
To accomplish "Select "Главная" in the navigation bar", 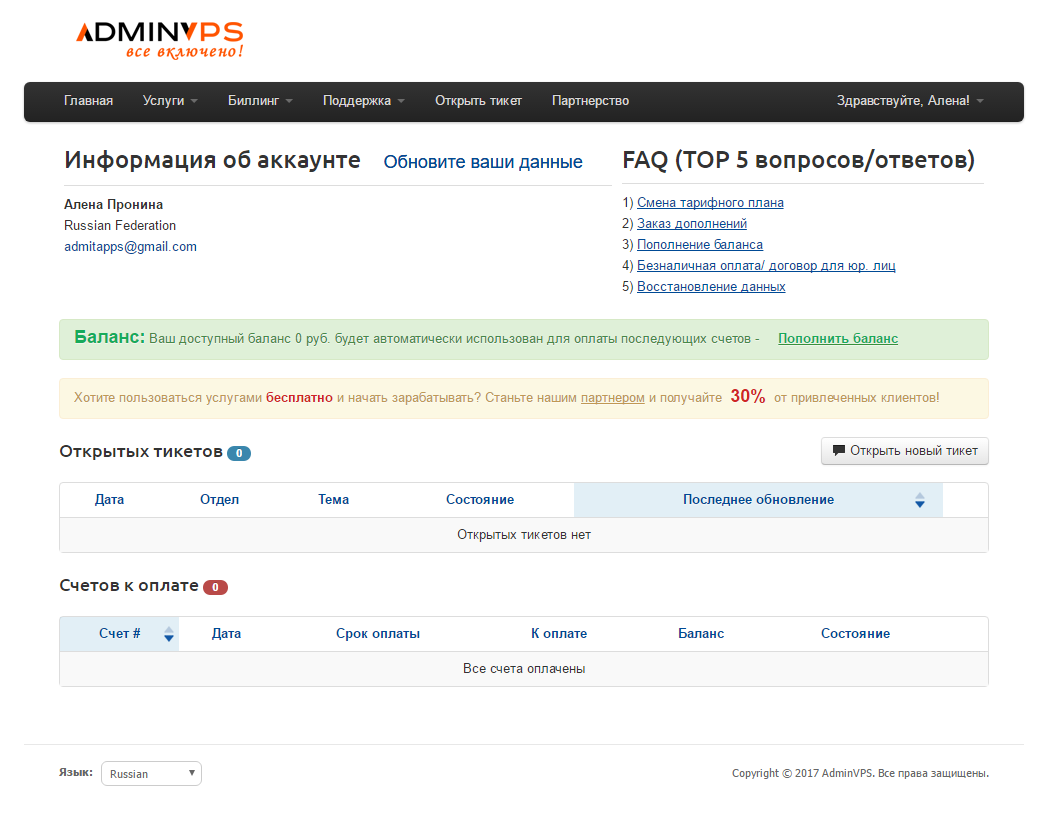I will pyautogui.click(x=89, y=101).
